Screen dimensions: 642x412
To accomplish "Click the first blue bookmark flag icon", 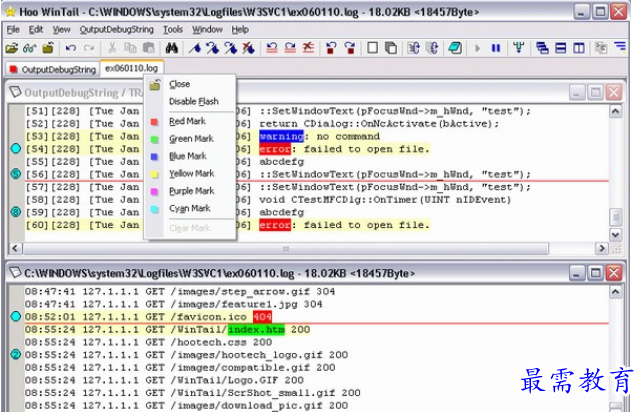I will [195, 48].
